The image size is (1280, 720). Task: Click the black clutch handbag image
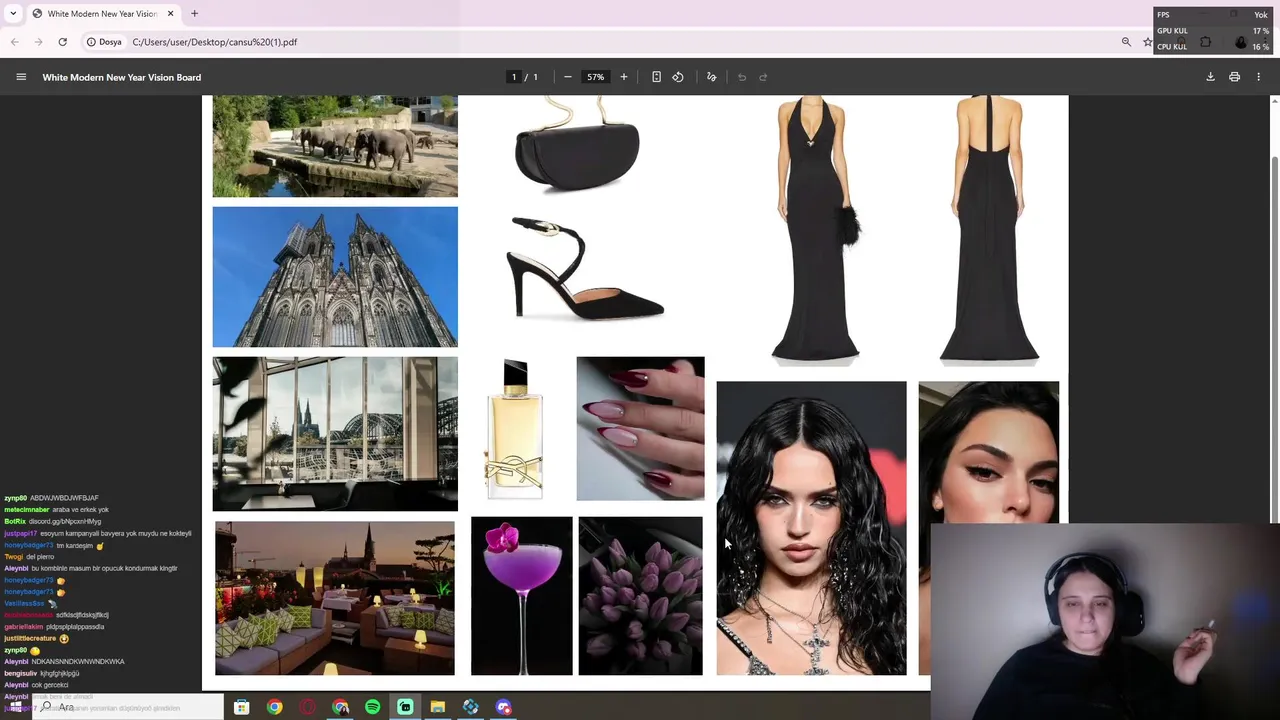coord(576,145)
